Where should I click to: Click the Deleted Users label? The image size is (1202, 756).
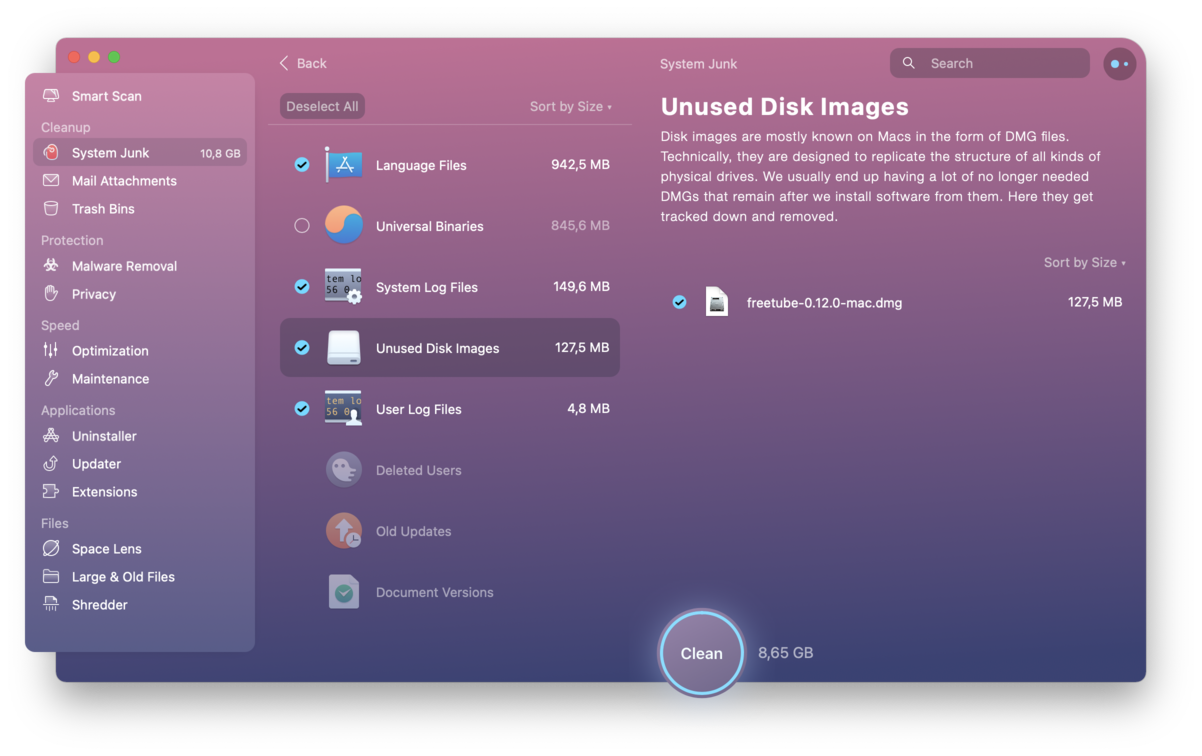tap(419, 470)
